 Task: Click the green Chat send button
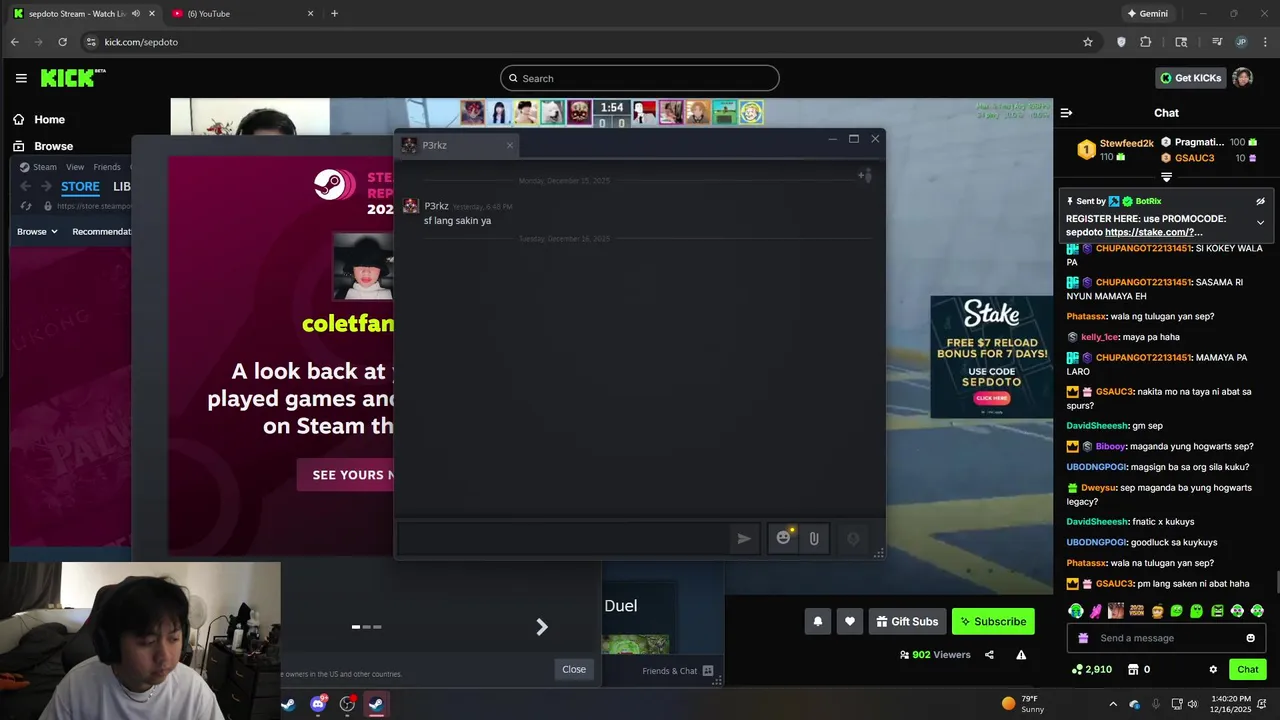click(1247, 669)
